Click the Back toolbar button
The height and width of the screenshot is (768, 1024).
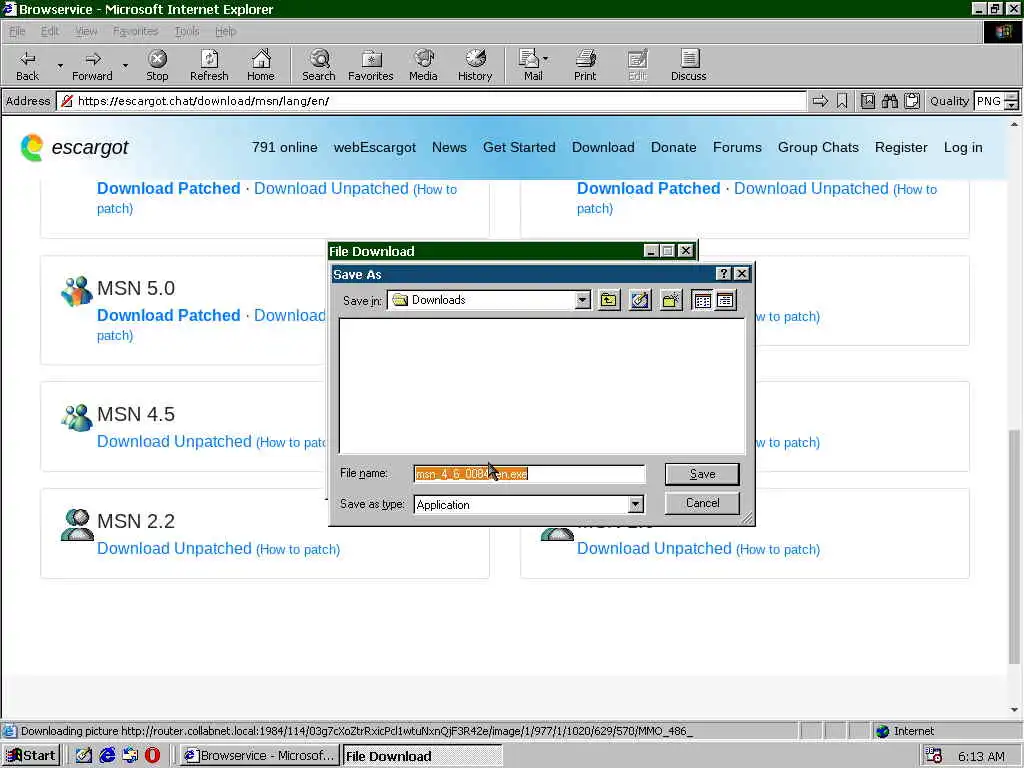(27, 65)
